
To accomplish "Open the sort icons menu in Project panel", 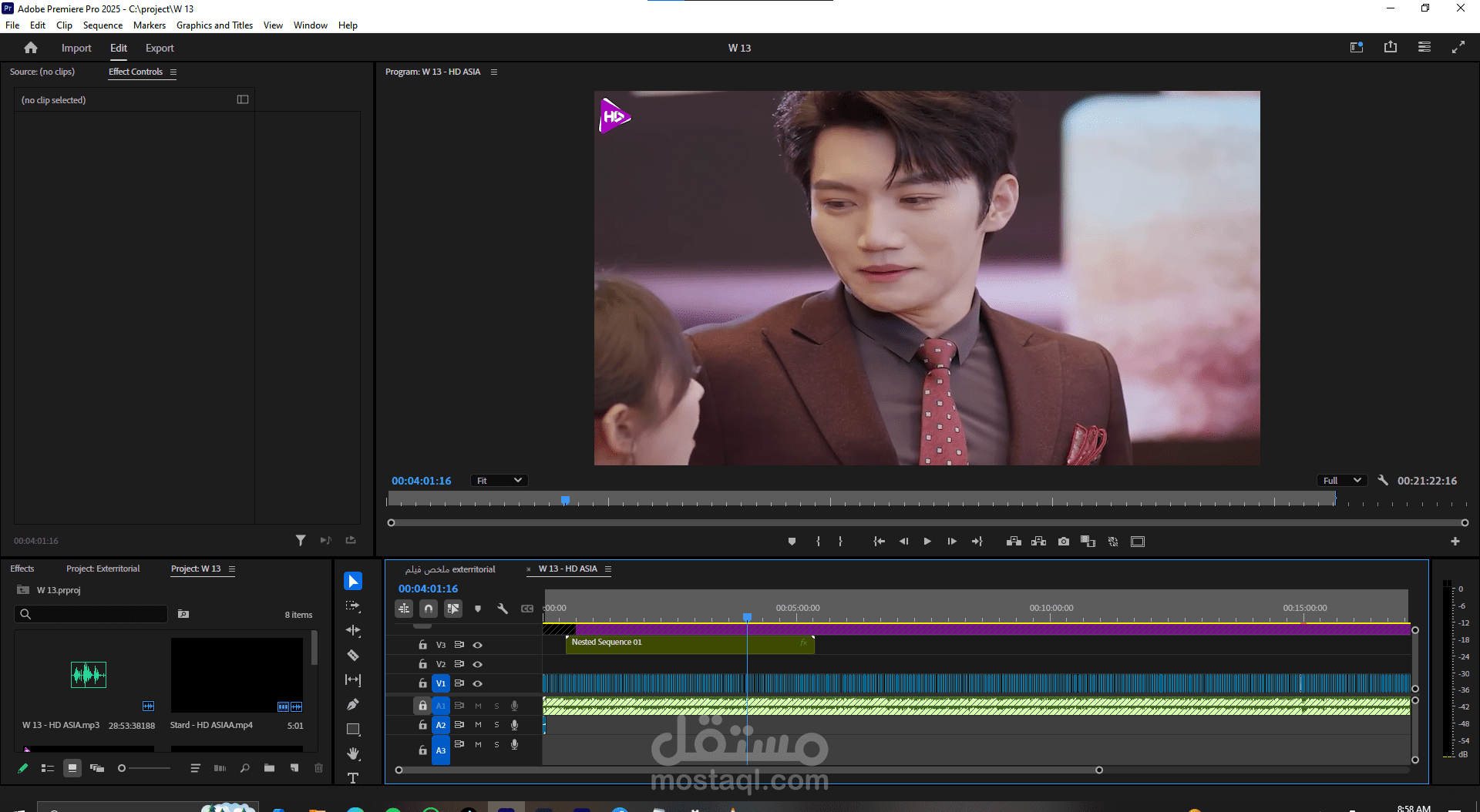I will (x=195, y=768).
